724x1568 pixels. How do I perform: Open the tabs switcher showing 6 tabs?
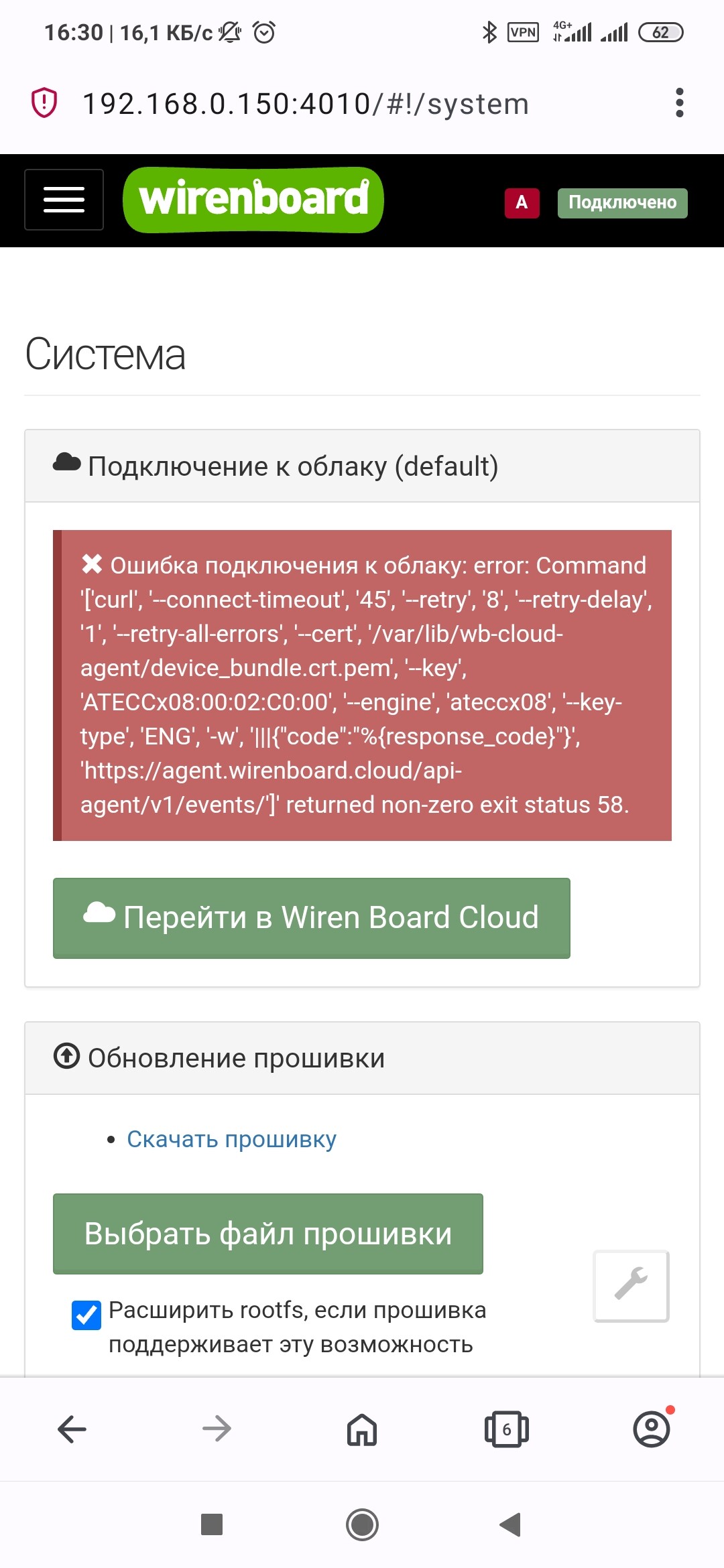point(507,1429)
